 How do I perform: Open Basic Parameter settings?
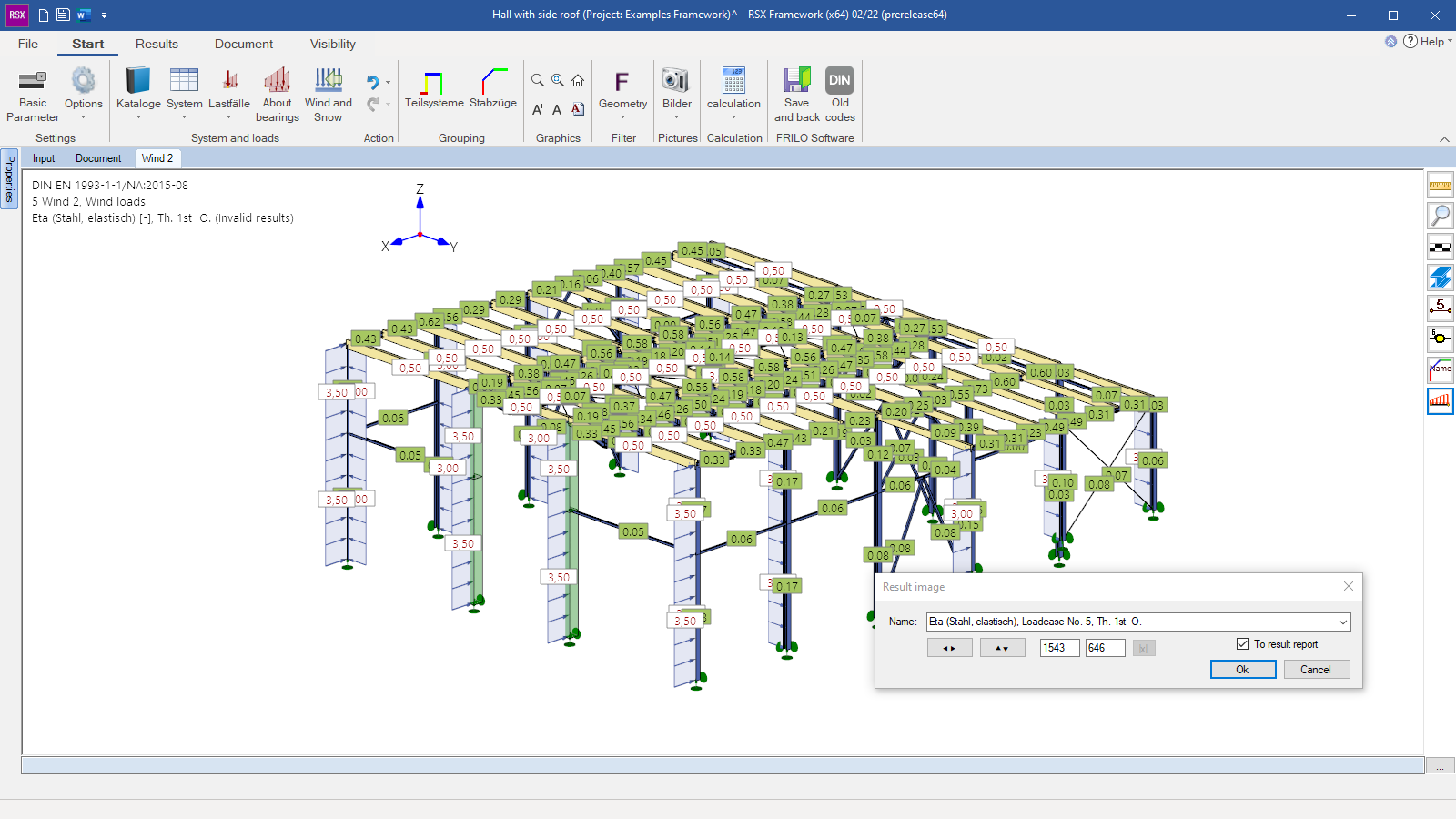coord(33,95)
